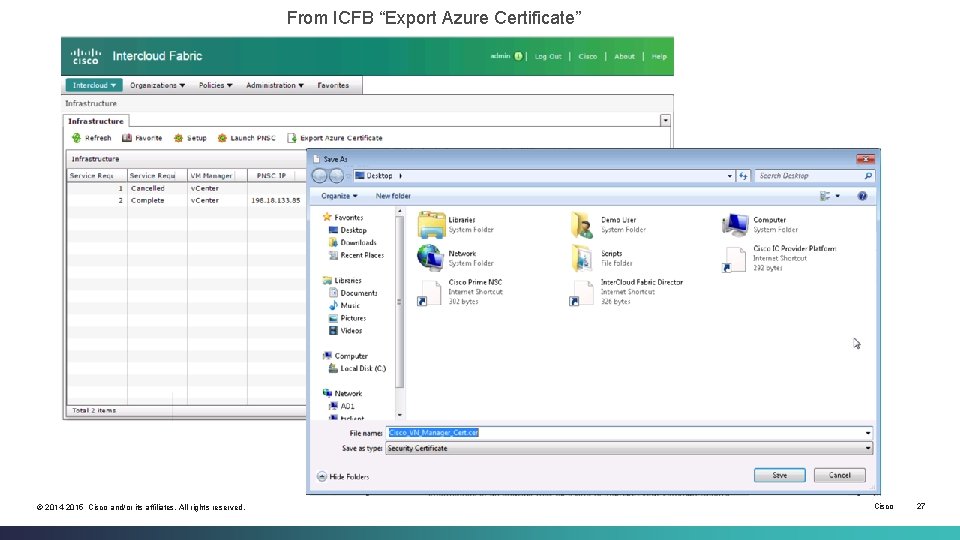Close the Save As dialog
Image resolution: width=960 pixels, height=540 pixels.
pyautogui.click(x=865, y=159)
